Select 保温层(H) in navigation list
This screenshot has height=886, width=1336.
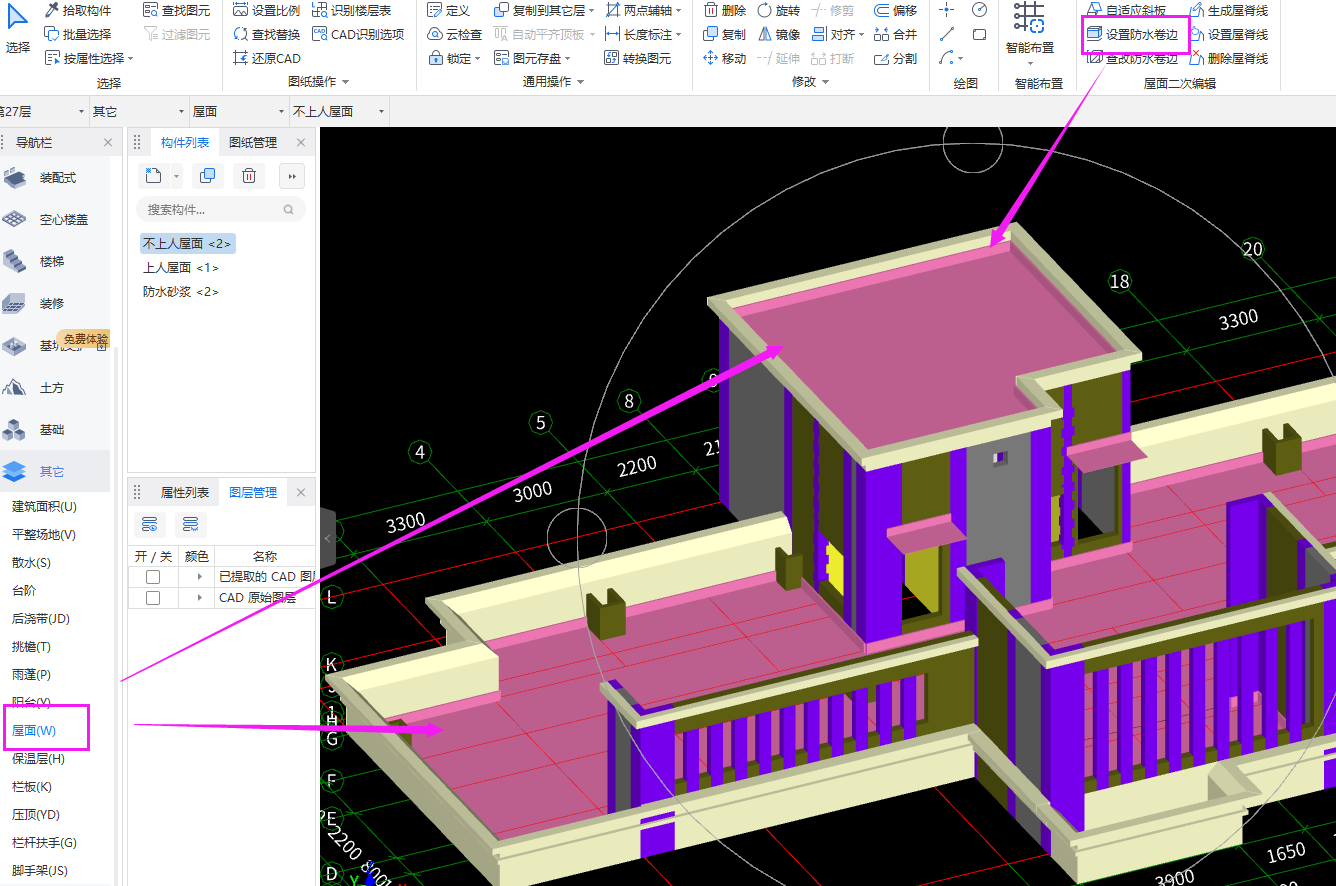click(38, 759)
